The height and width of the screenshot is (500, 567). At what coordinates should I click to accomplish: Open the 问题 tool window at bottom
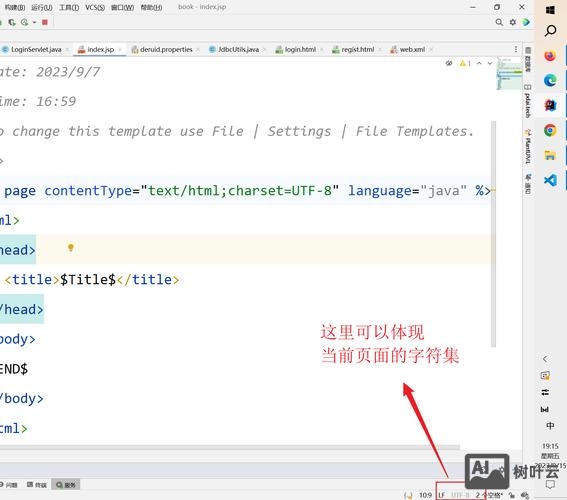coord(9,484)
